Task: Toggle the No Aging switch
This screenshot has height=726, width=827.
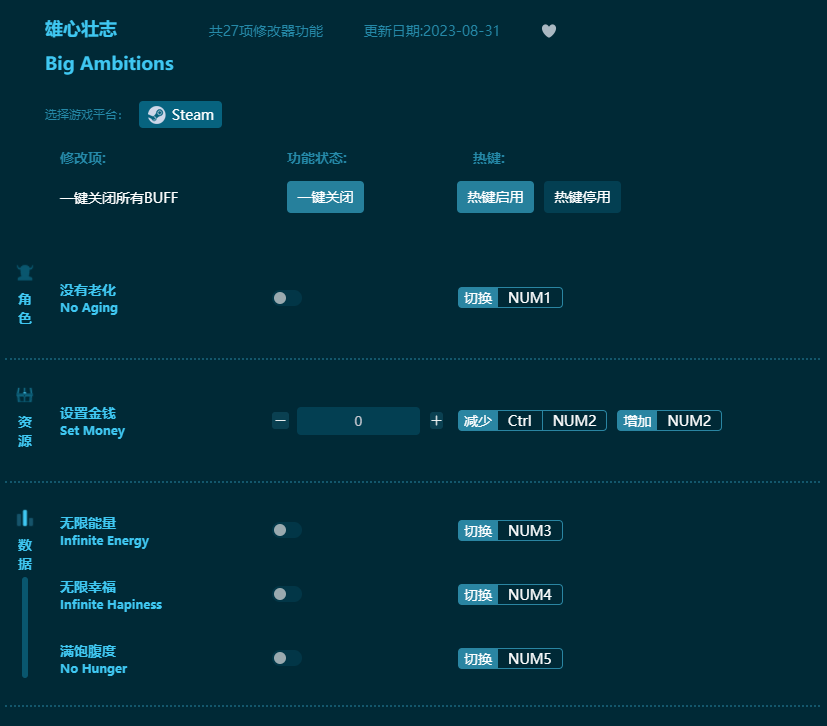Action: [x=288, y=297]
